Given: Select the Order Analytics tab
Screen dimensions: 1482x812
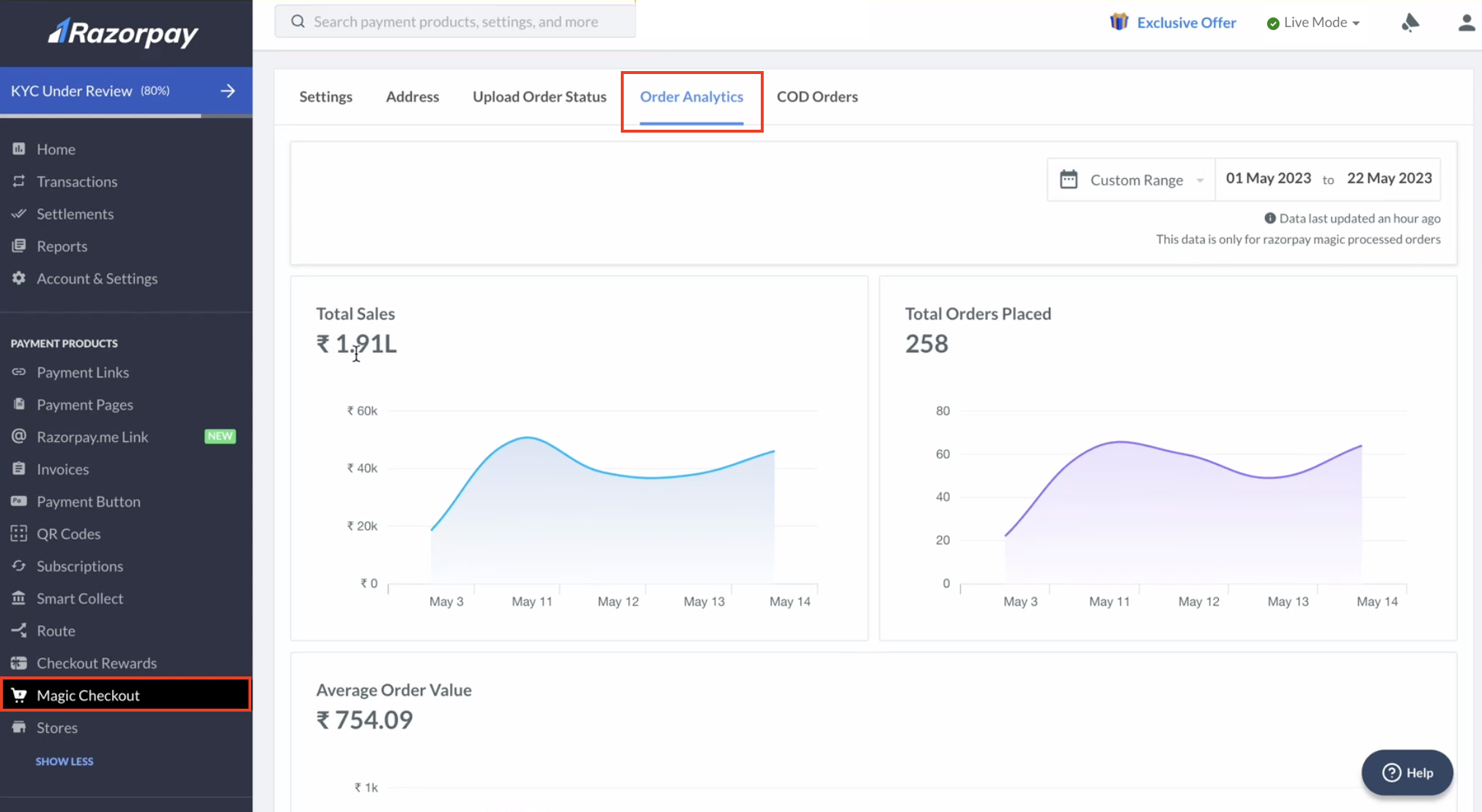Looking at the screenshot, I should tap(691, 97).
